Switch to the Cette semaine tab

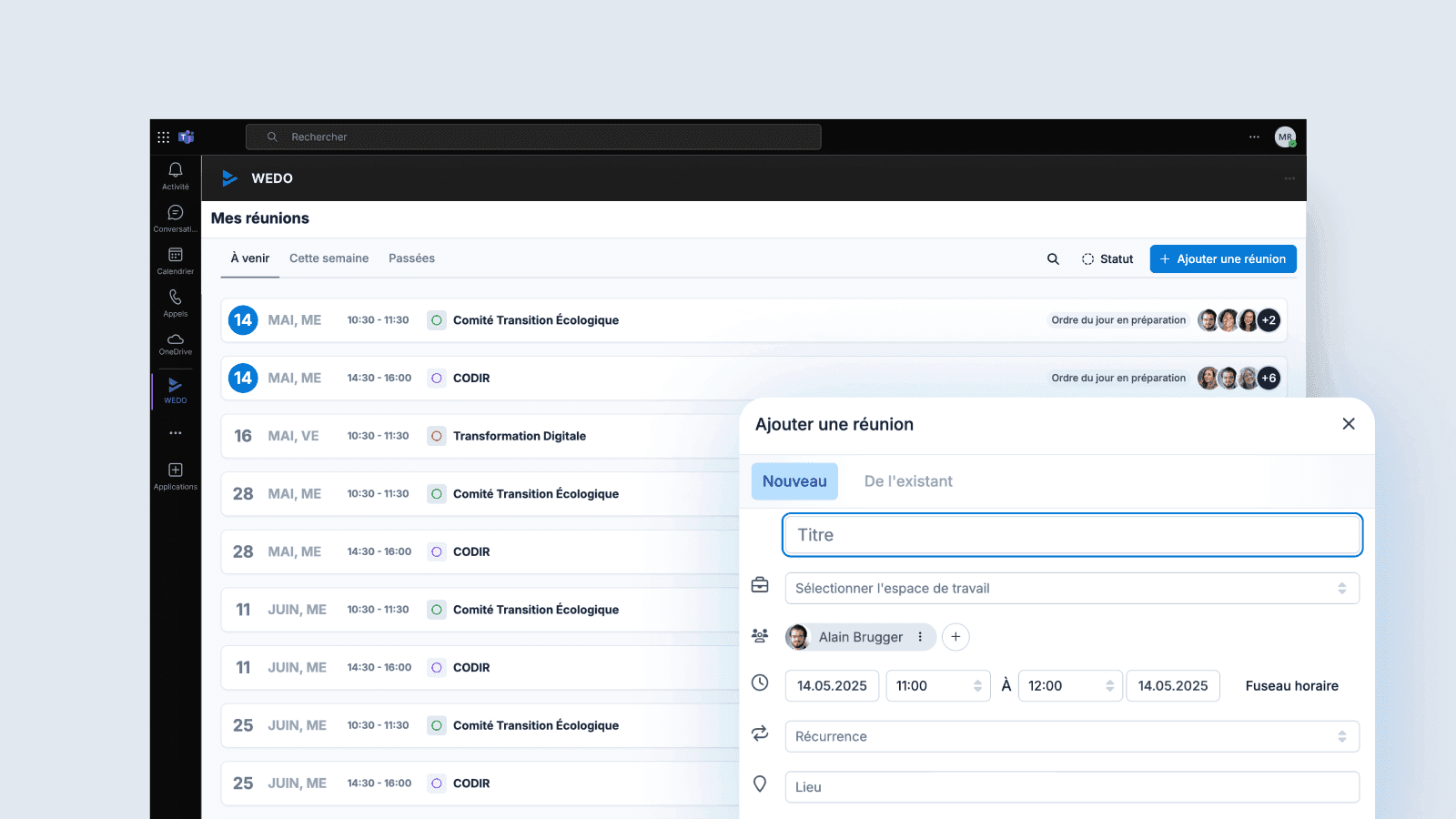point(329,258)
